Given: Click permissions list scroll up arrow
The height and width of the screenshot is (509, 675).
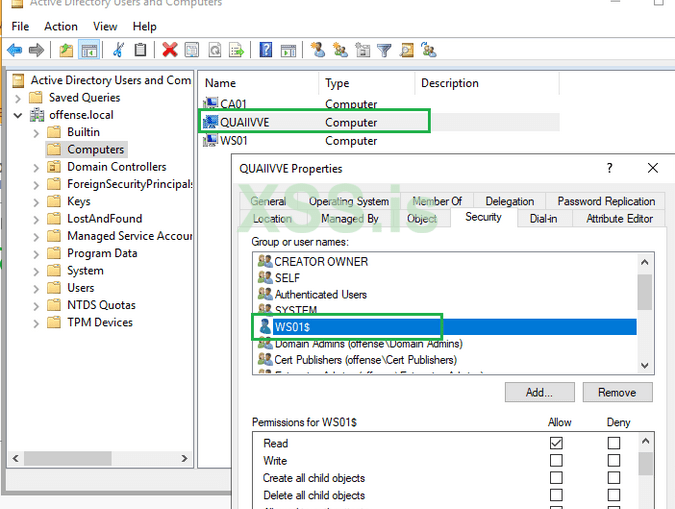Looking at the screenshot, I should 645,441.
